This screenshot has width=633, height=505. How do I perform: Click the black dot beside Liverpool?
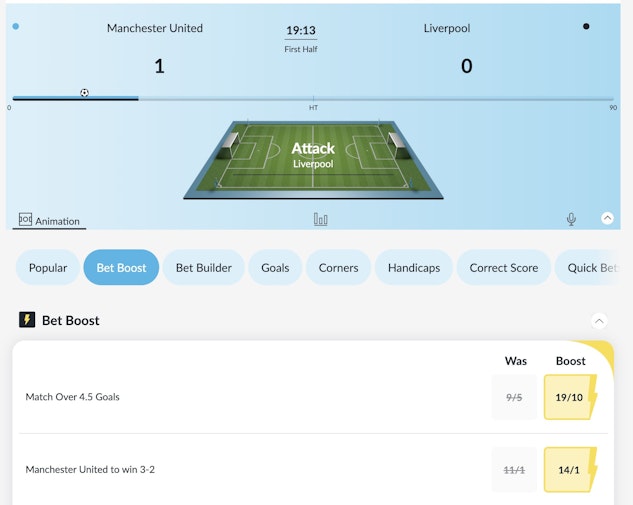[x=586, y=27]
